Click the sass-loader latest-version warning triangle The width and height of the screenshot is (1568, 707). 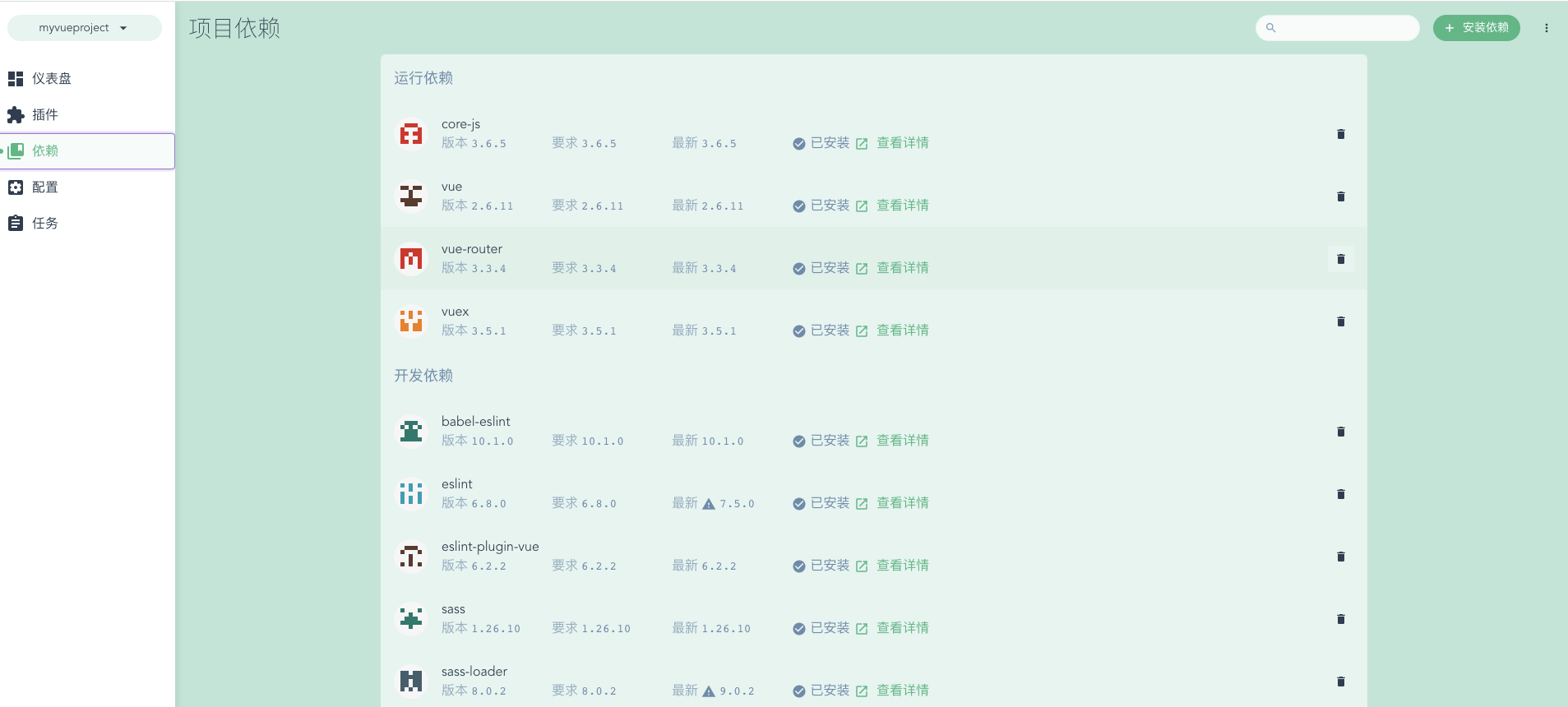pos(709,691)
